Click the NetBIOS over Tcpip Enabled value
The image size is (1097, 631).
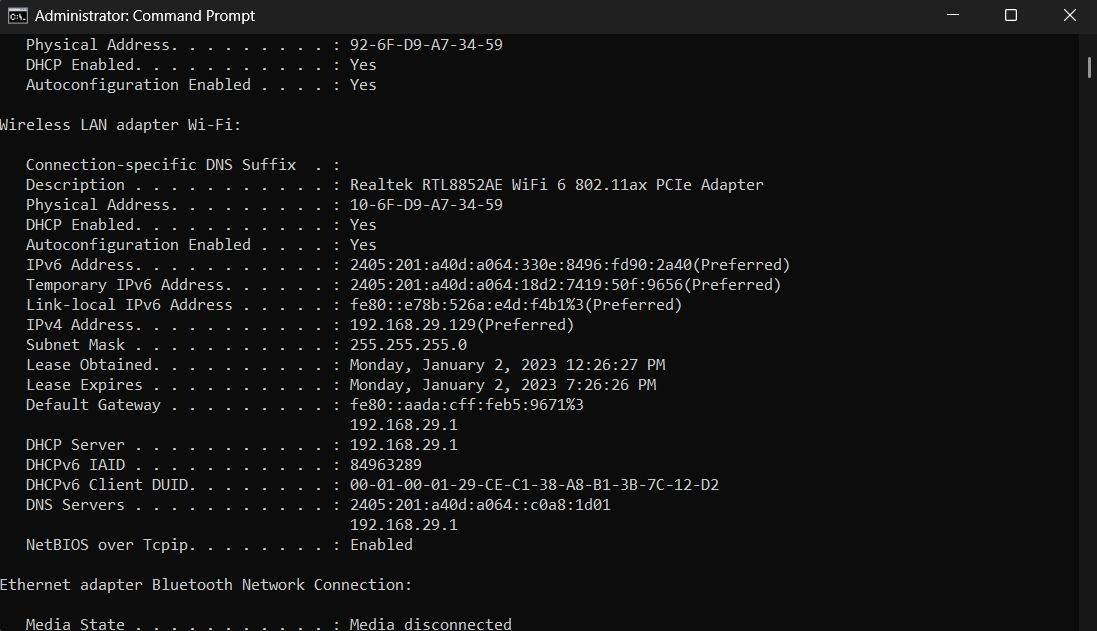coord(381,545)
